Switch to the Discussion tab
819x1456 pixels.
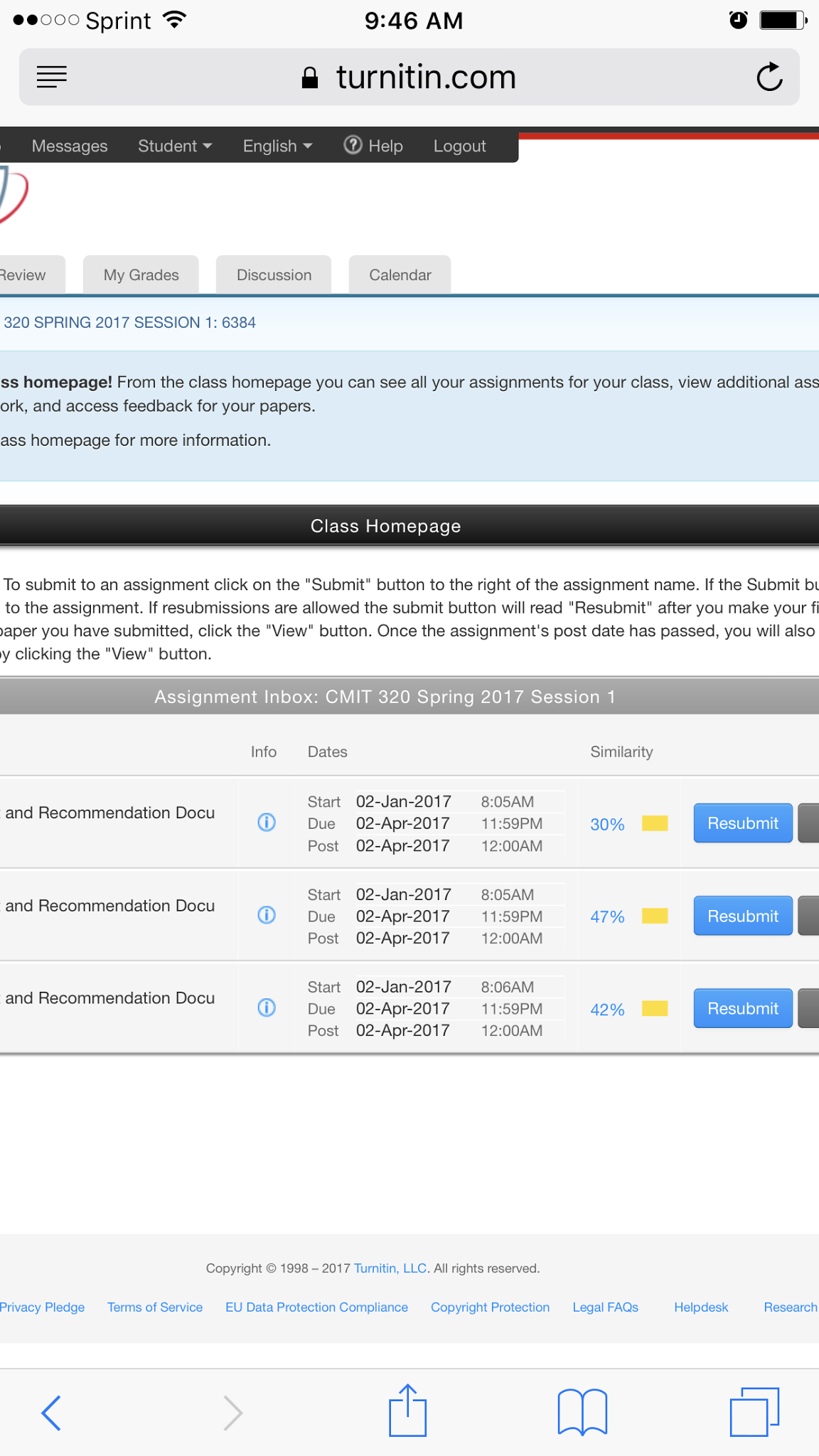[274, 274]
